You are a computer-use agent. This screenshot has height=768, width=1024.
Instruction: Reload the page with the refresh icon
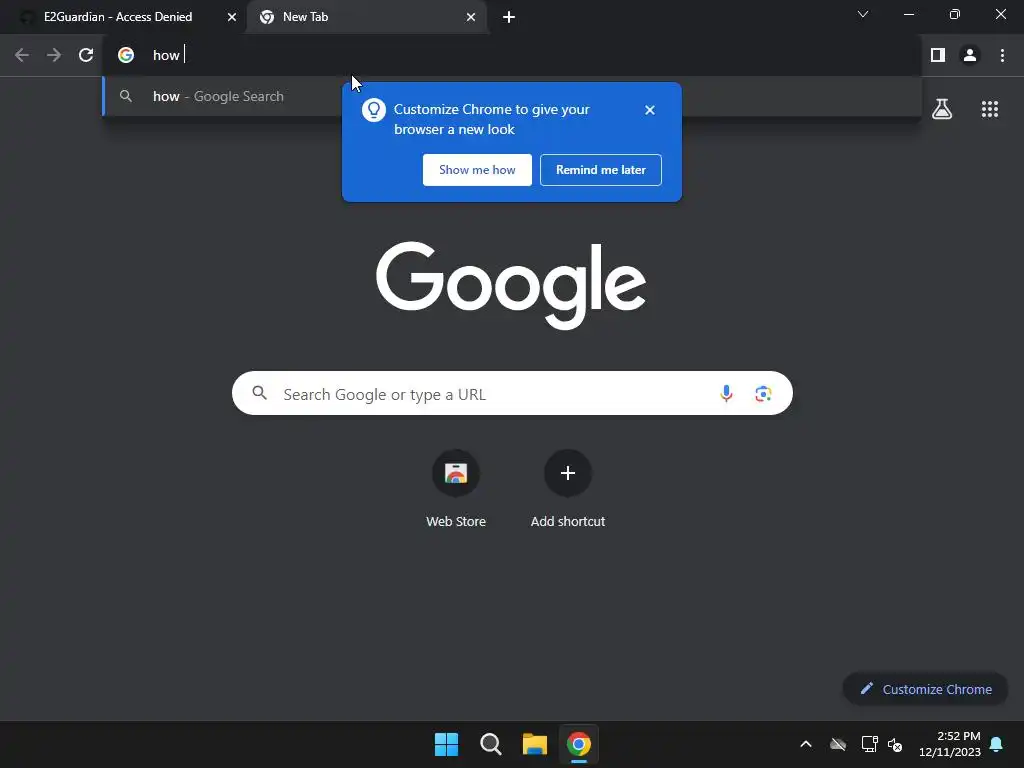(x=86, y=55)
